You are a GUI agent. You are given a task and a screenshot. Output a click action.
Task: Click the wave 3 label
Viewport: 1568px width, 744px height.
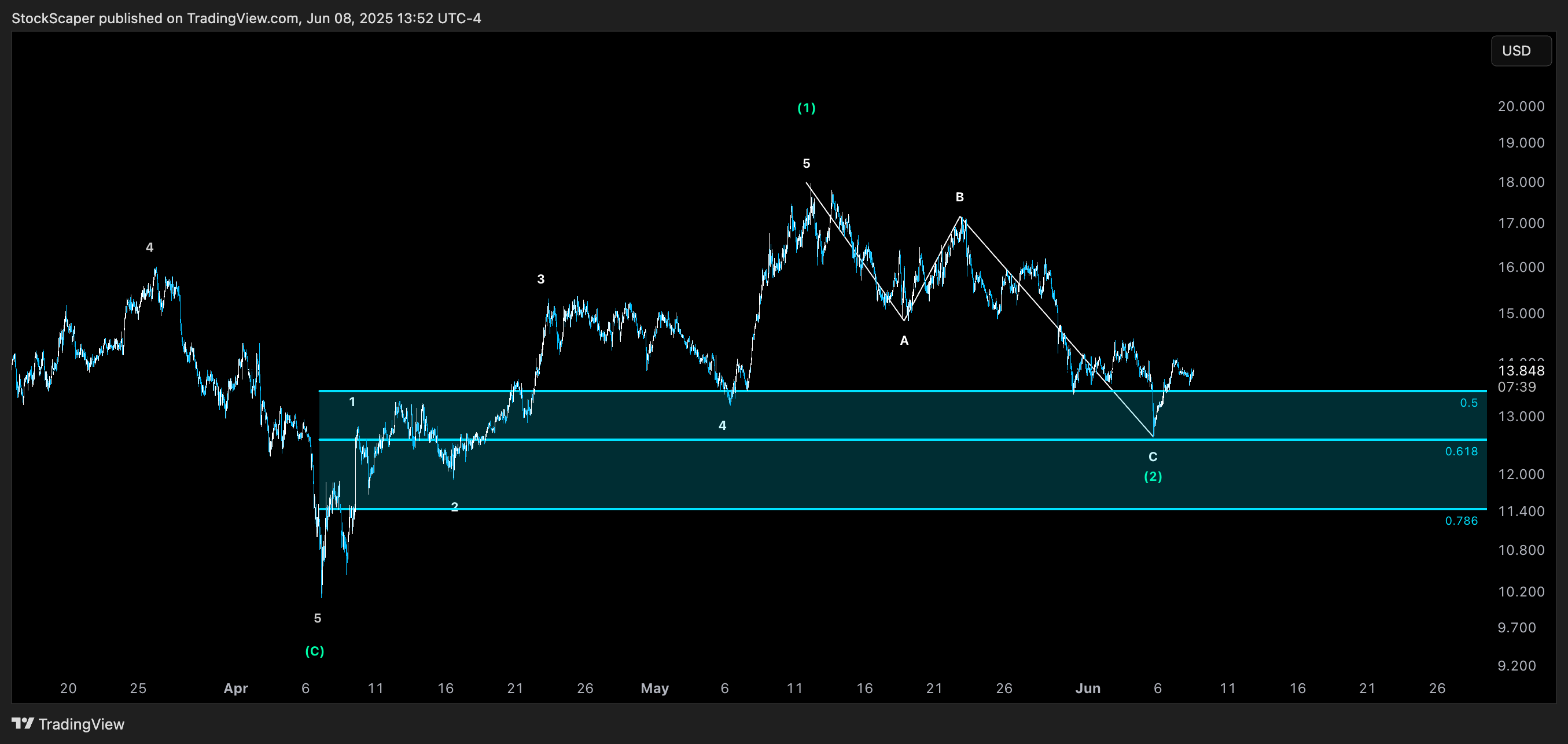click(540, 279)
